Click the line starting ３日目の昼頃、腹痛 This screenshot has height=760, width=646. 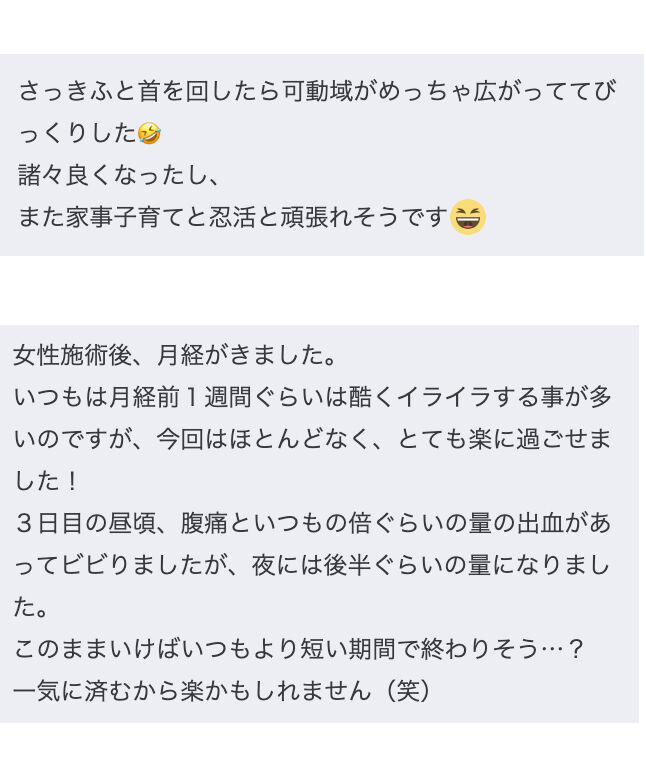point(312,523)
